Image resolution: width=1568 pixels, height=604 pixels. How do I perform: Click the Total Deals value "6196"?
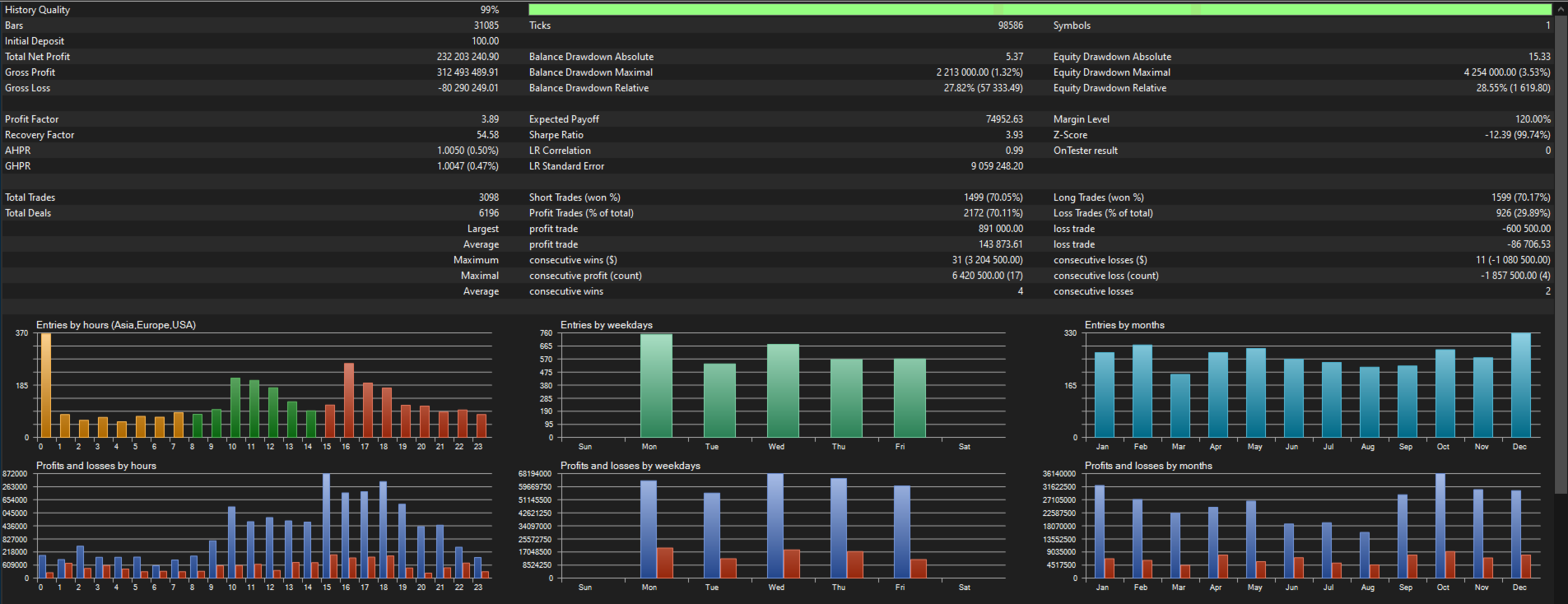[x=489, y=213]
